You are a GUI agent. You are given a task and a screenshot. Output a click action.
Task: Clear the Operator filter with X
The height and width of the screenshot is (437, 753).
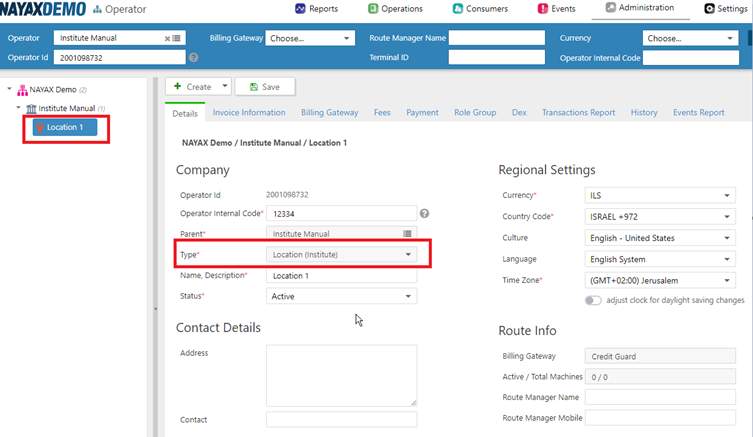(x=167, y=38)
